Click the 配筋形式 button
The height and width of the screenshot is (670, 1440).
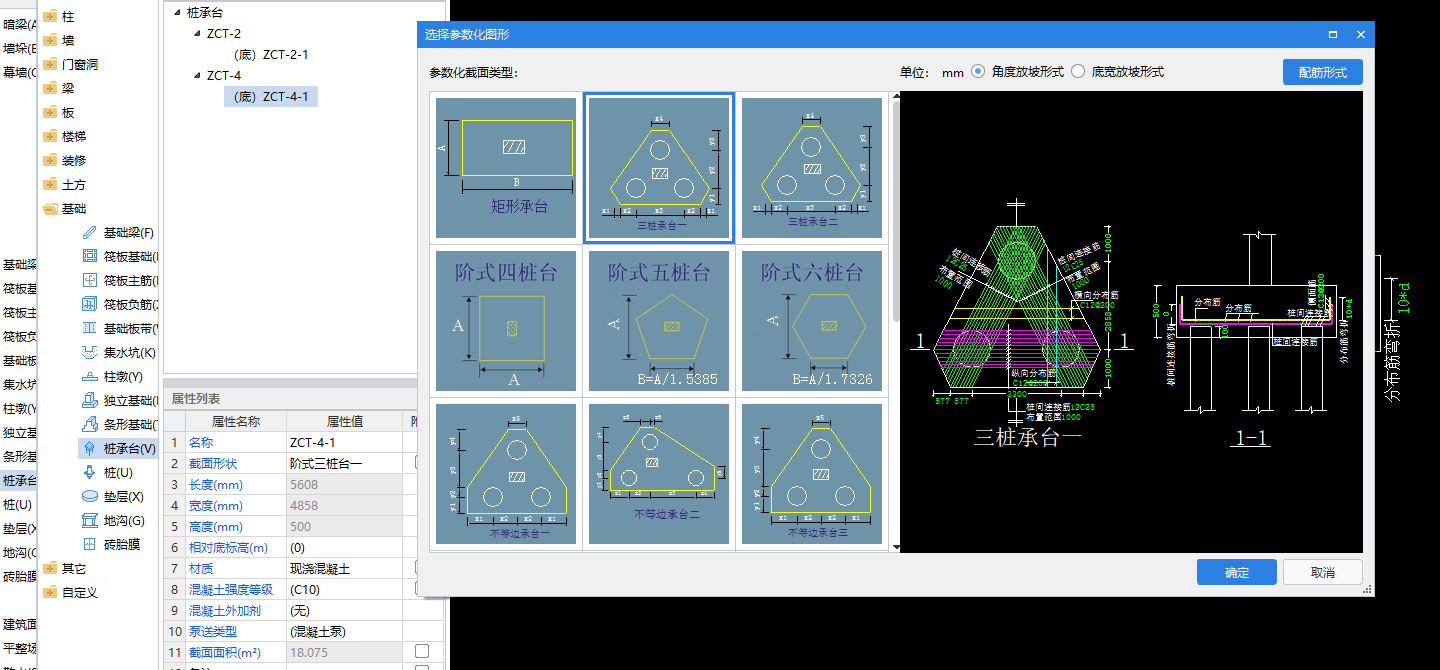click(1323, 73)
